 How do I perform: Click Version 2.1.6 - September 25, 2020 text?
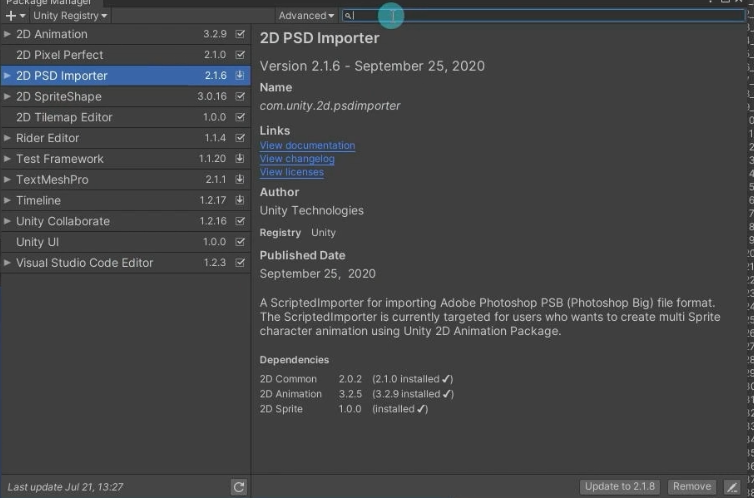(x=372, y=66)
